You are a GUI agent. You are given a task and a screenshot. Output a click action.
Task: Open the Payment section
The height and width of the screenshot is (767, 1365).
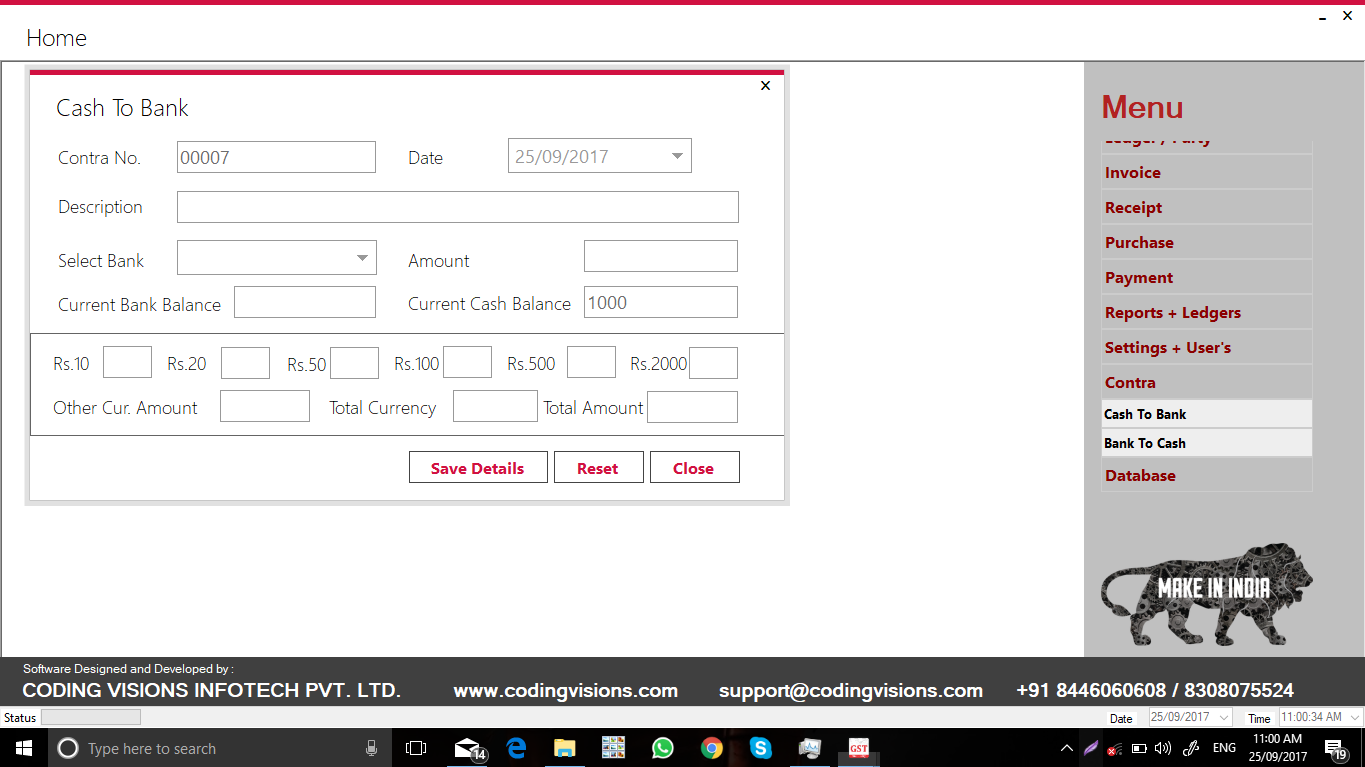1206,277
